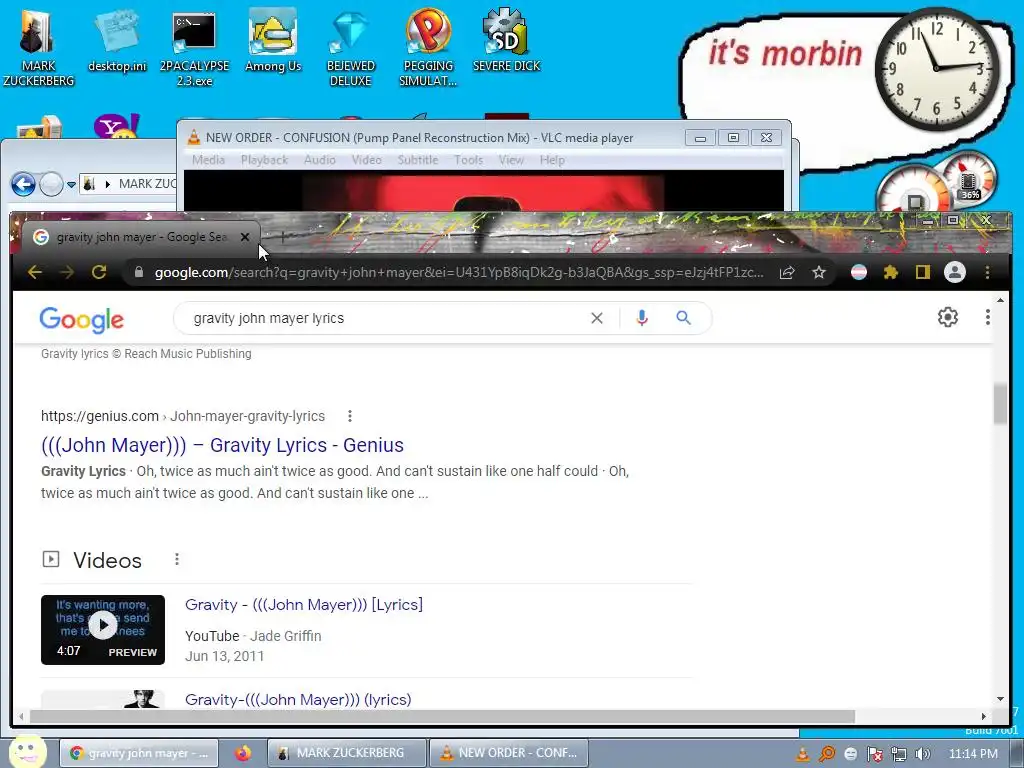The image size is (1024, 768).
Task: Go back in Chrome
Action: tap(35, 272)
